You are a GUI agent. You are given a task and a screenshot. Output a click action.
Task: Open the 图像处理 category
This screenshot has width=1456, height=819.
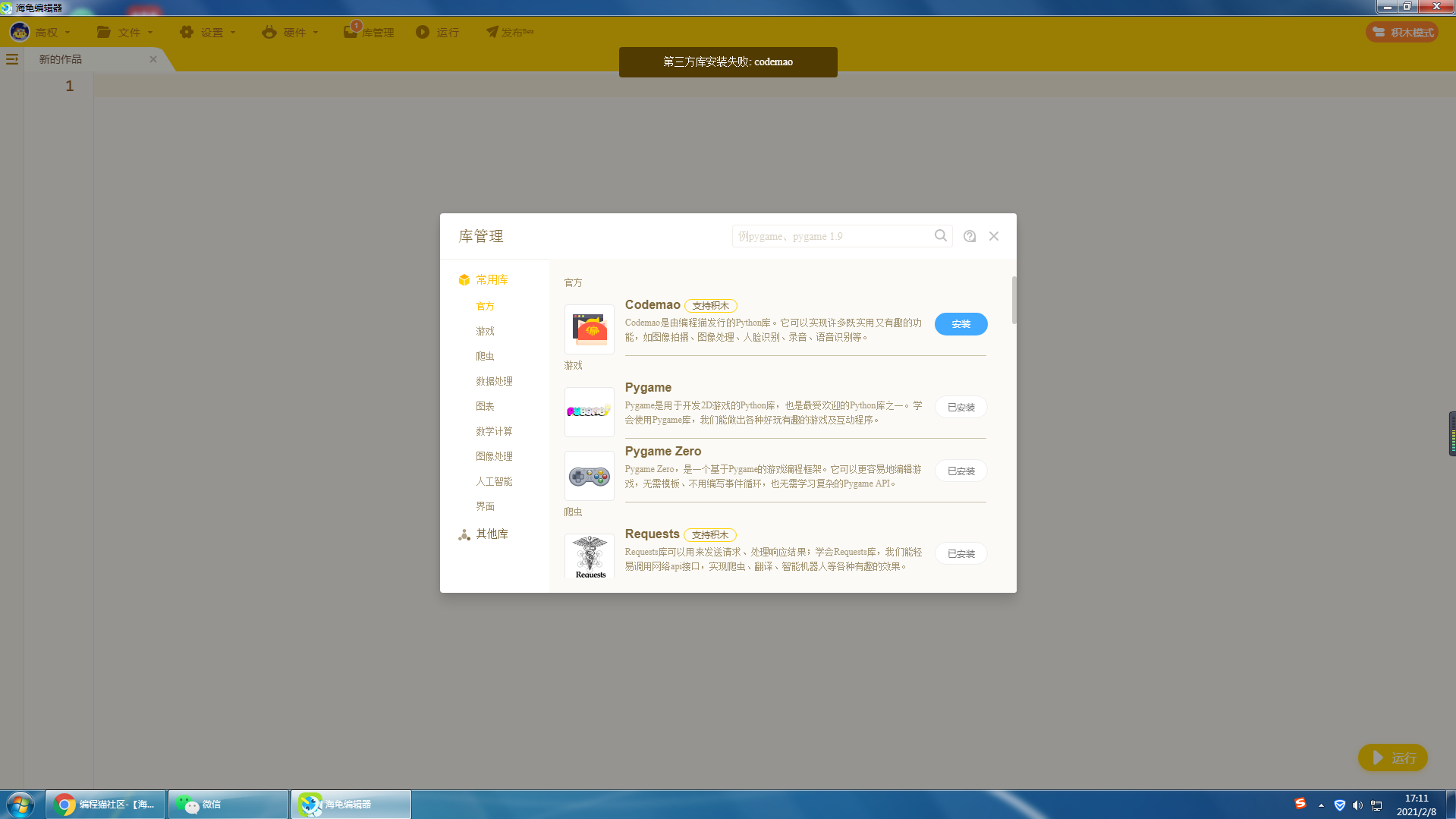click(494, 457)
